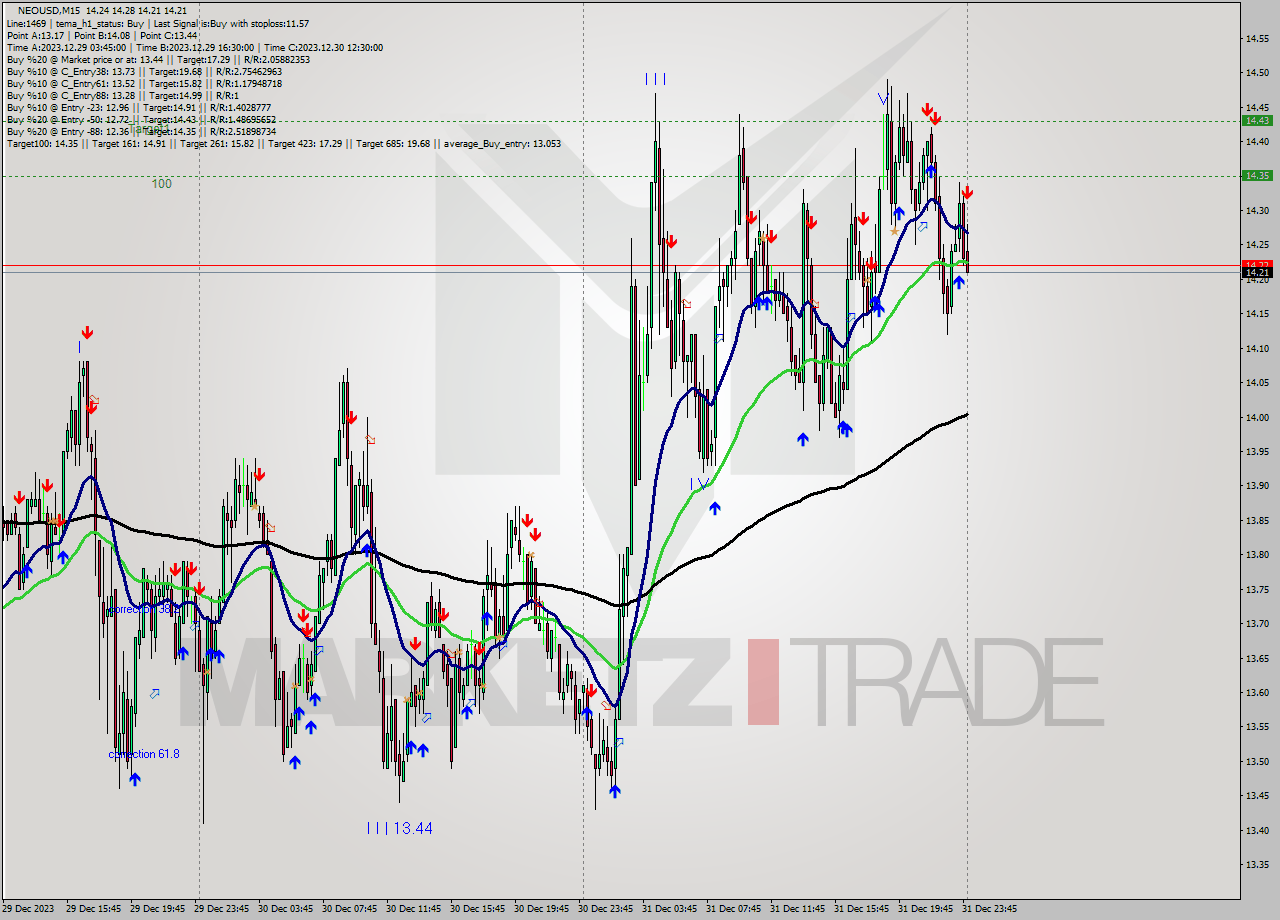Click the current price 14.21 tag
The image size is (1280, 920).
[x=1257, y=272]
